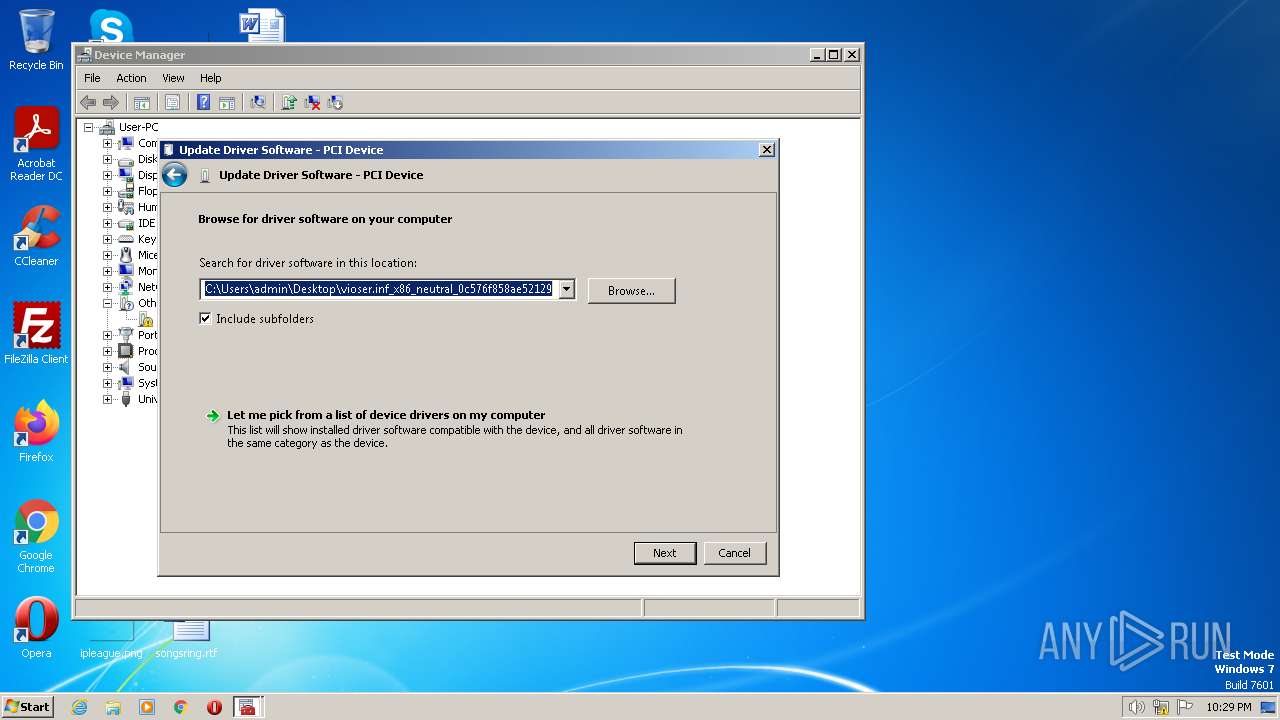Click the network status tray icon
The height and width of the screenshot is (720, 1280).
tap(1161, 707)
